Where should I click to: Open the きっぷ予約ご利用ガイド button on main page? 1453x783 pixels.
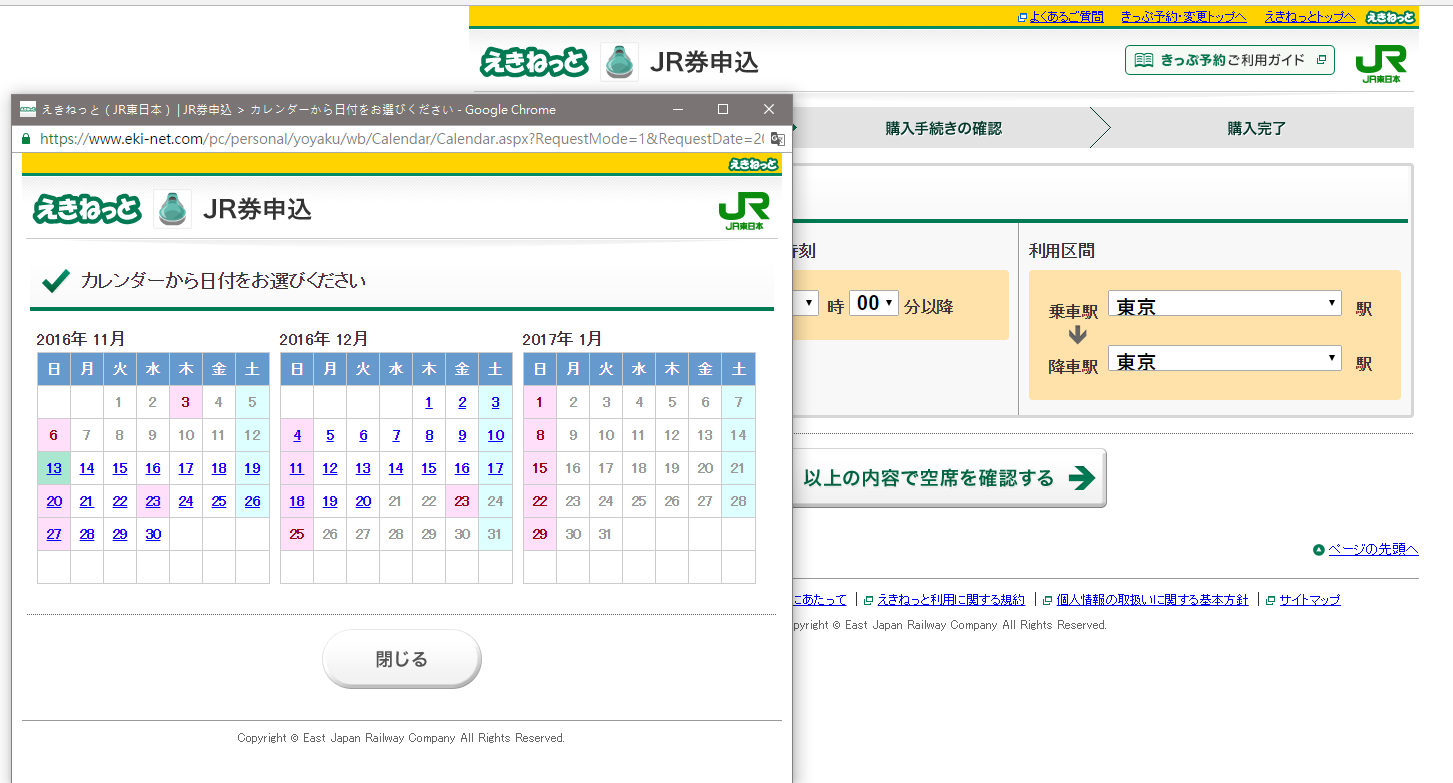pyautogui.click(x=1230, y=60)
